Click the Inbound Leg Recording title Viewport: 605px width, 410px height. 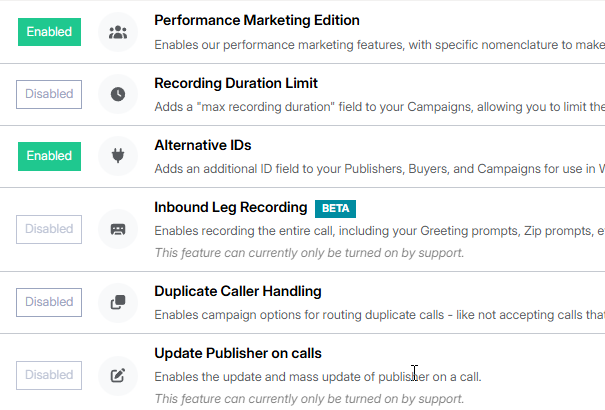[230, 207]
